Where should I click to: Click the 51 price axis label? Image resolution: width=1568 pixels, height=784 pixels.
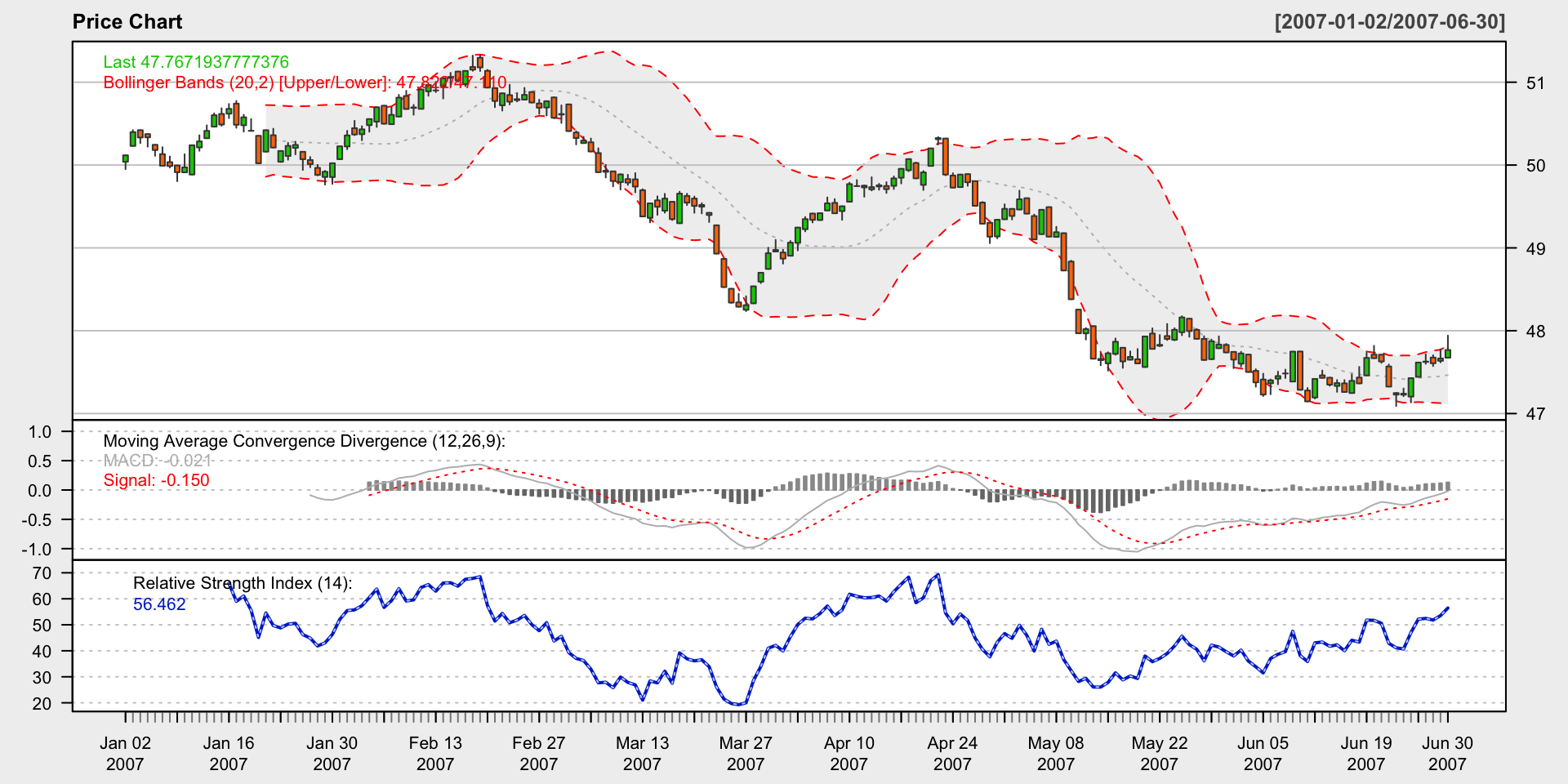[1535, 82]
